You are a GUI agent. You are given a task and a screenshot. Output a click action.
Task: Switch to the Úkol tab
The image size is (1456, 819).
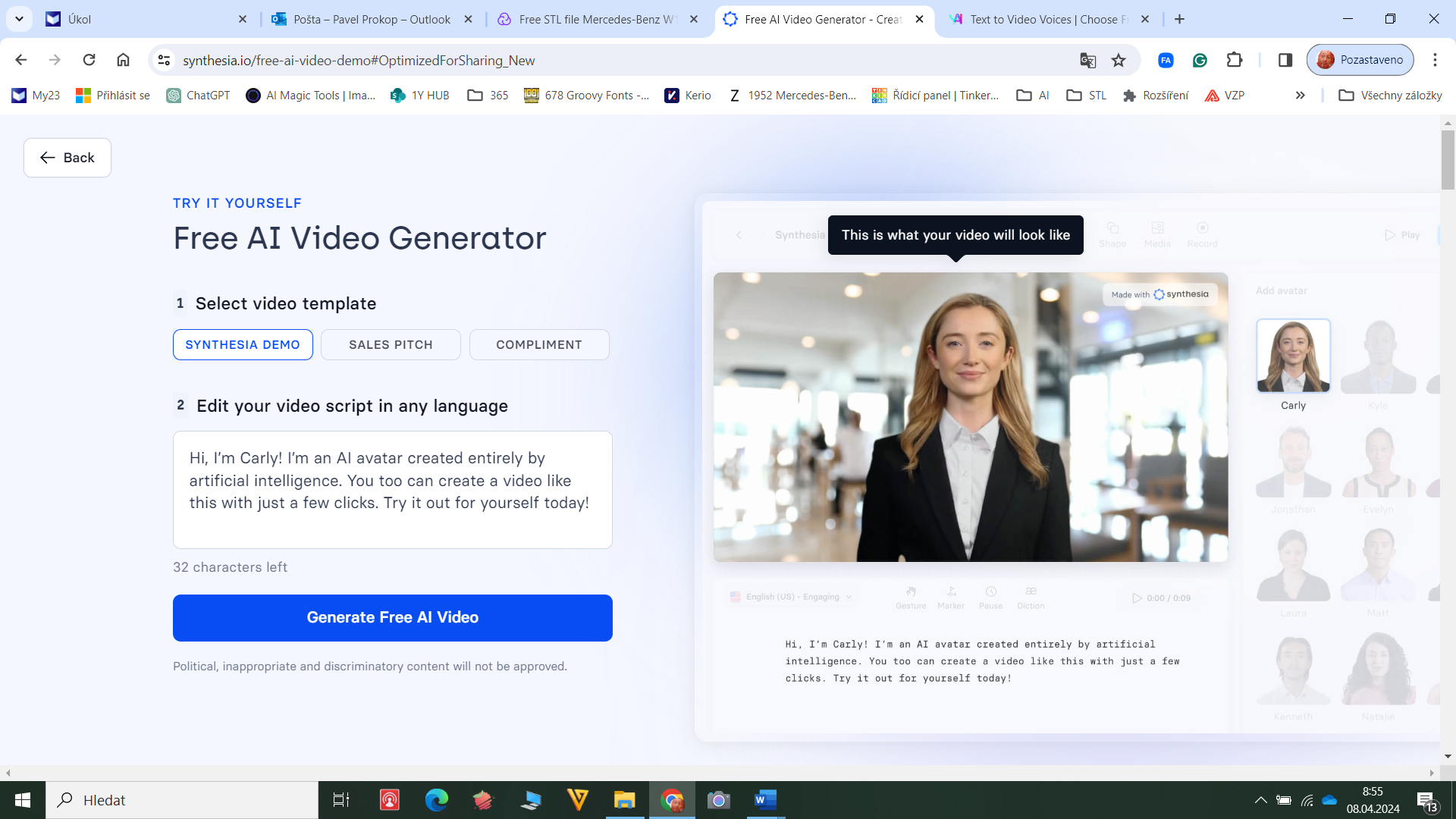pos(144,20)
